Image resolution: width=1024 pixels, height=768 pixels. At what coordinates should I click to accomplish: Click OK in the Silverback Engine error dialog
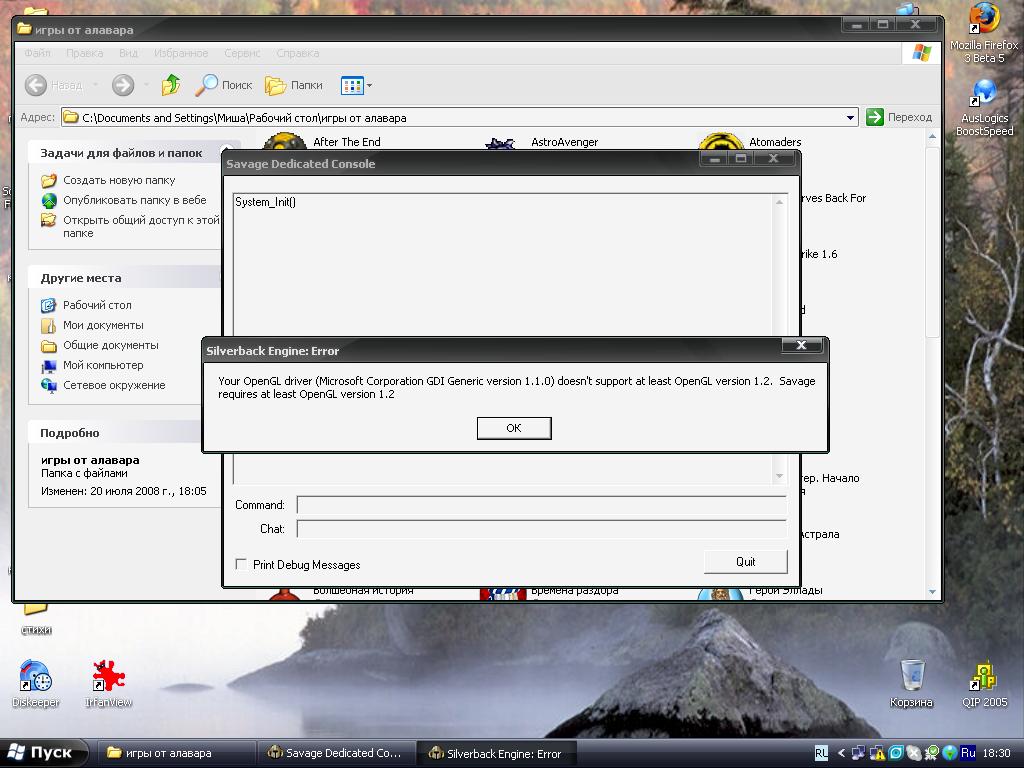tap(514, 428)
